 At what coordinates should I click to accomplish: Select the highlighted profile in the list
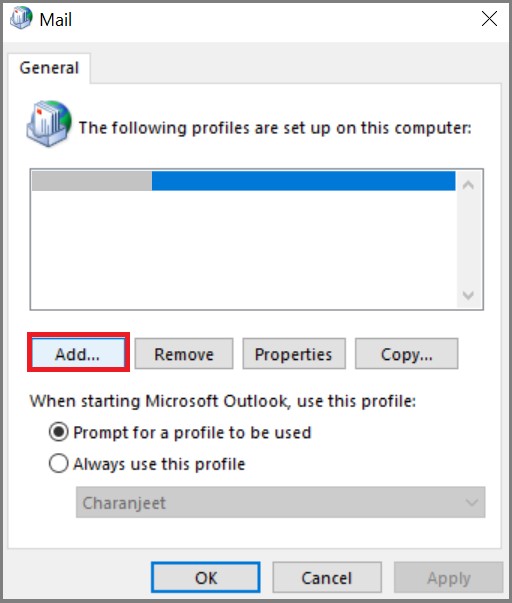[243, 181]
